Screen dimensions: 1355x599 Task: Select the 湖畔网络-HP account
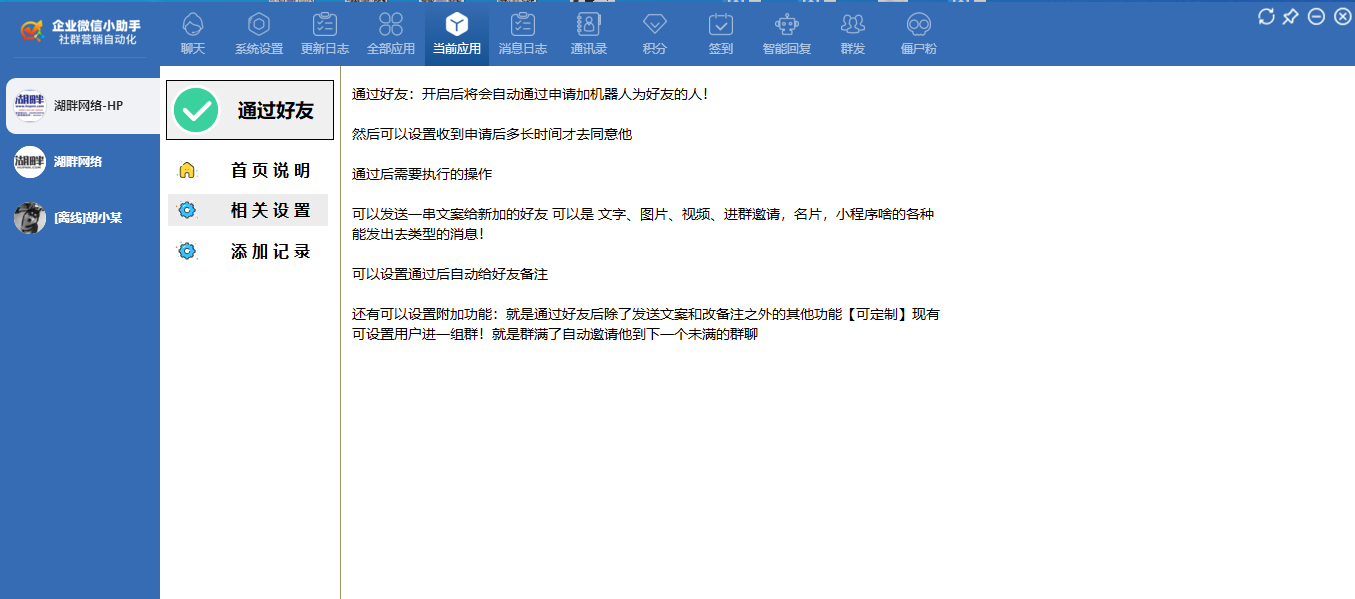click(x=80, y=104)
